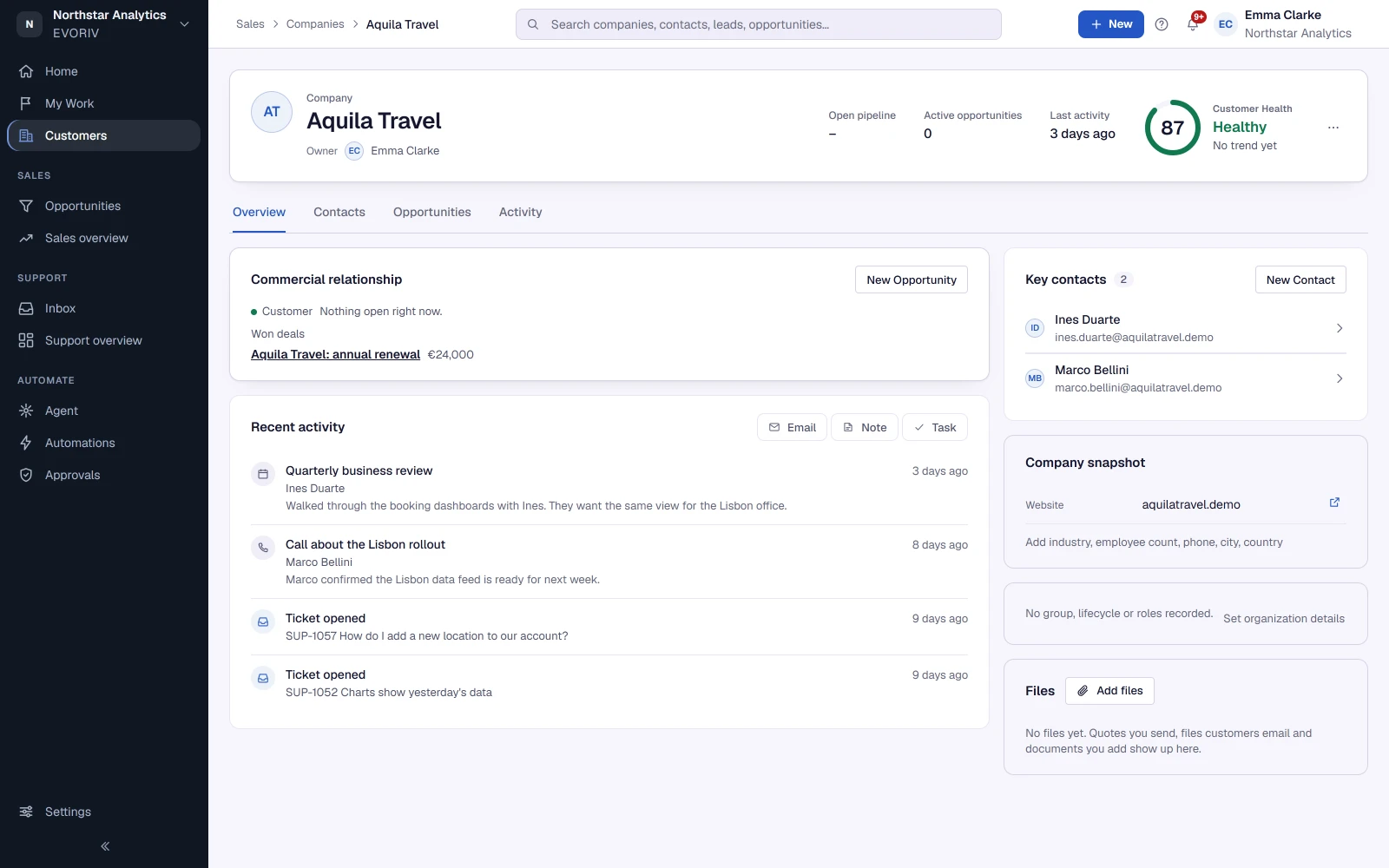Open external link for aquilatravel.demo website
The height and width of the screenshot is (868, 1389).
pos(1334,503)
